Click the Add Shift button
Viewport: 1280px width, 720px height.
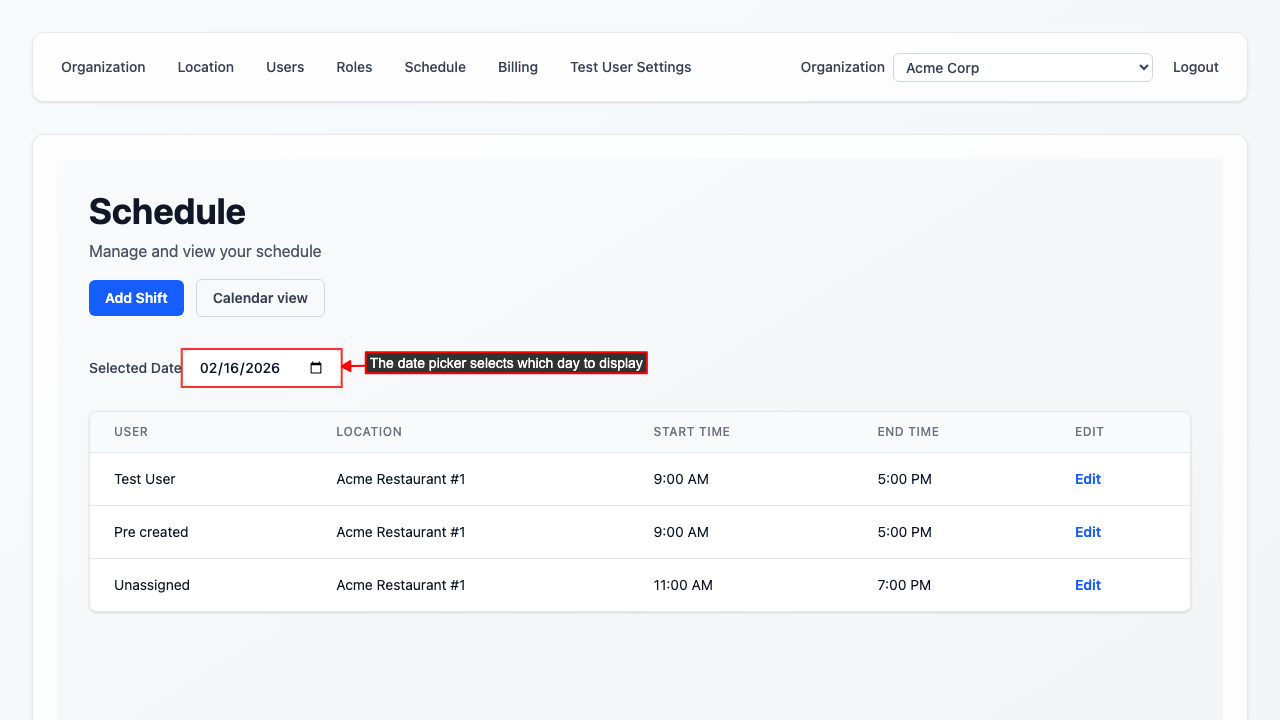[136, 298]
